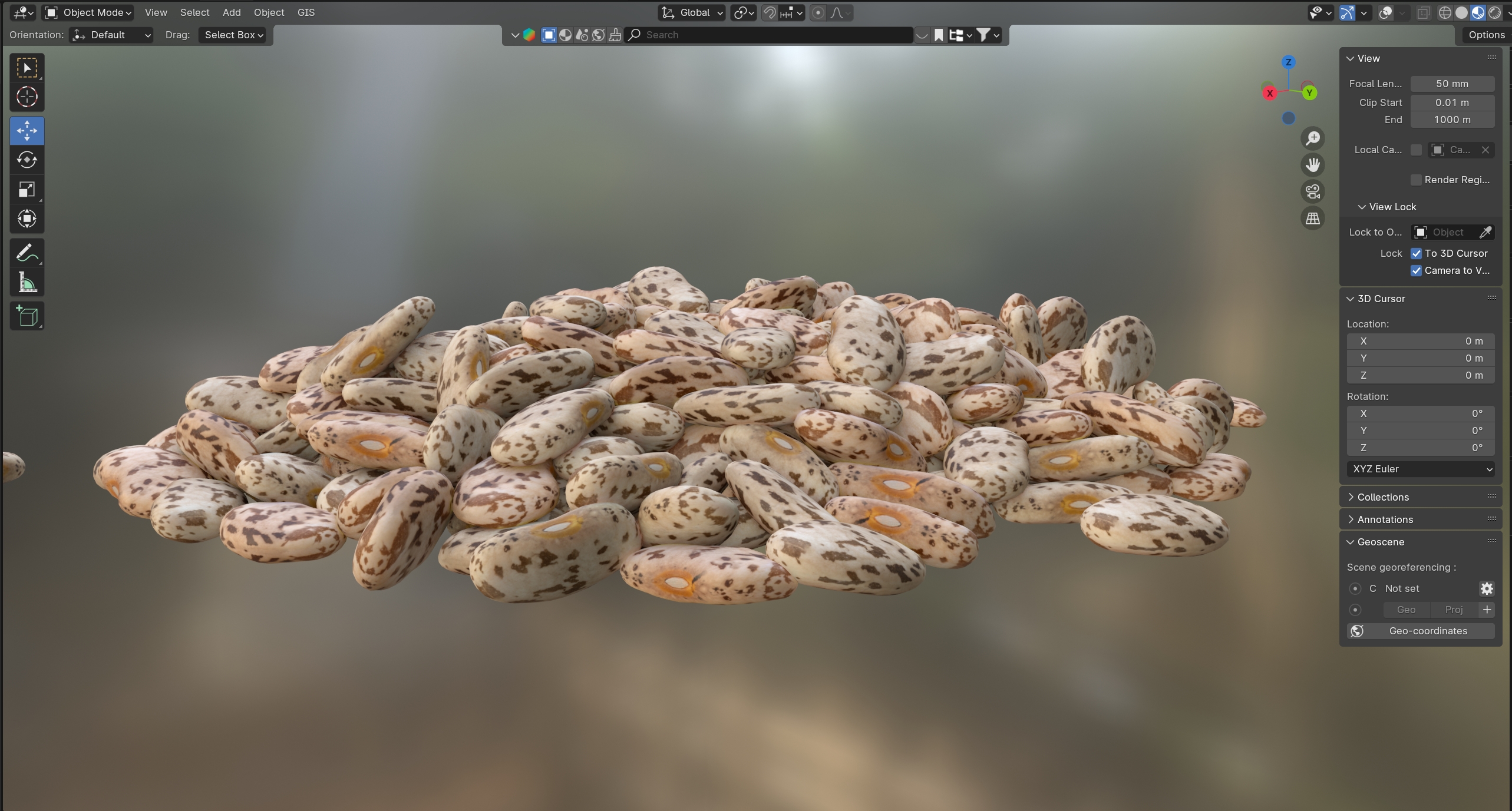Viewport: 1512px width, 811px height.
Task: Disable Camera to View lock checkbox
Action: [1416, 270]
